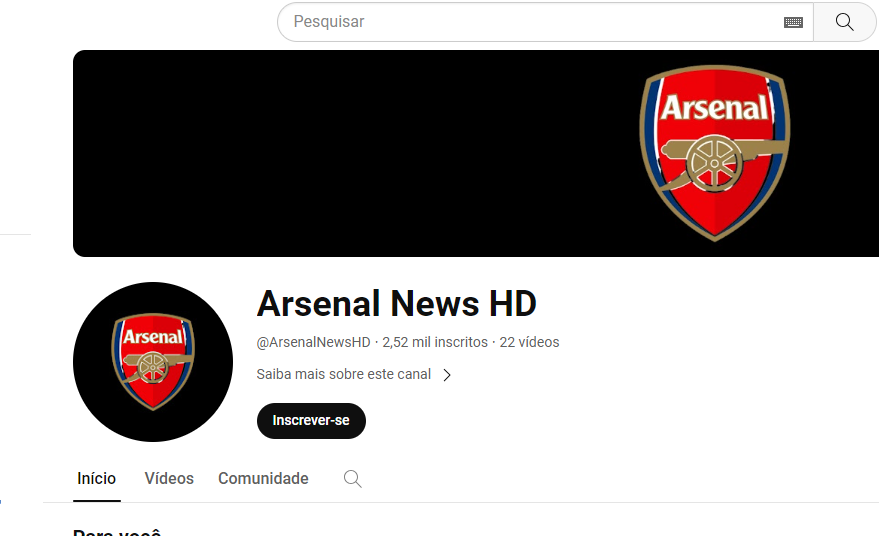Subscribe with the Inscrever-se button
Image resolution: width=879 pixels, height=536 pixels.
(311, 421)
